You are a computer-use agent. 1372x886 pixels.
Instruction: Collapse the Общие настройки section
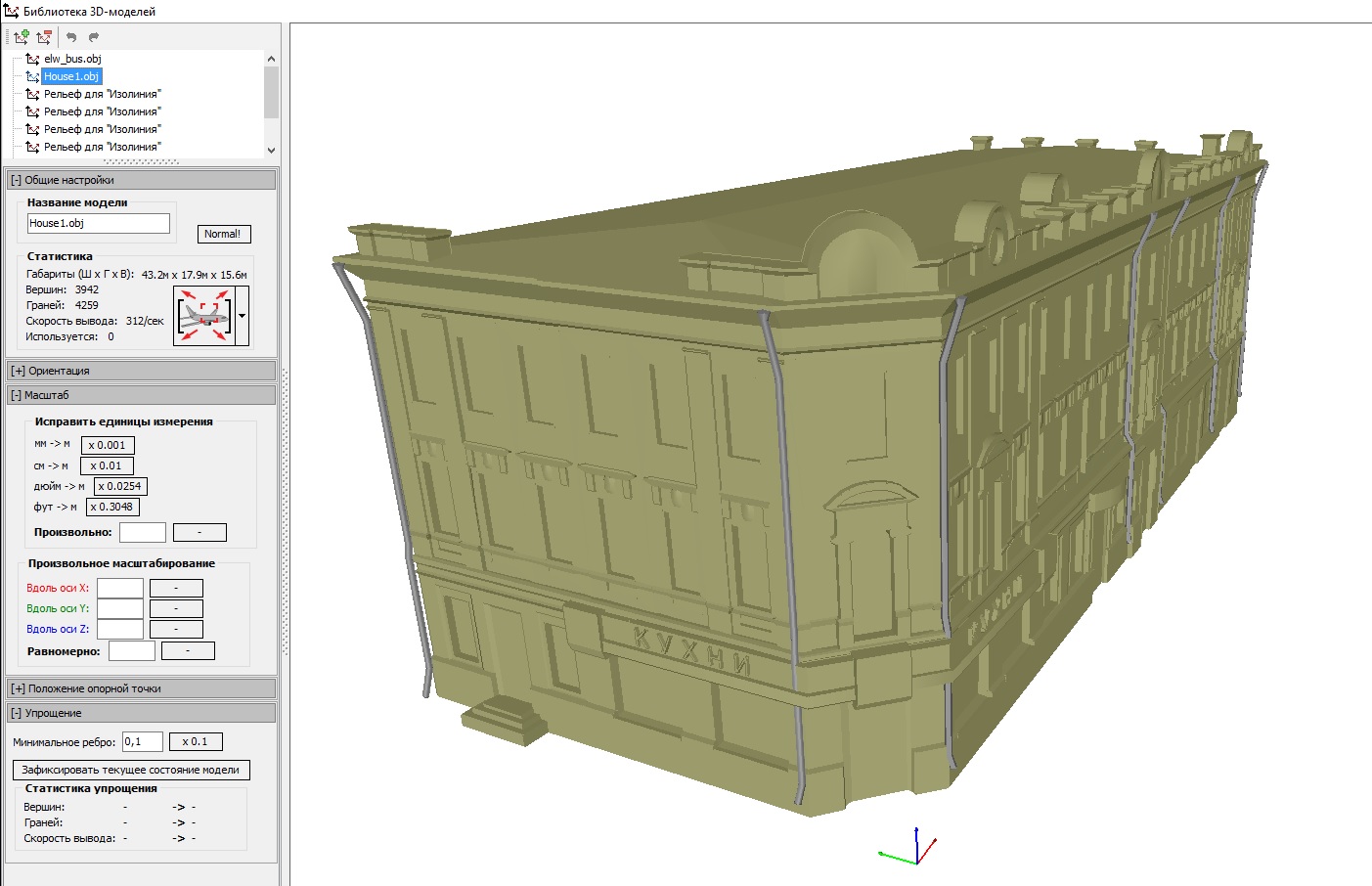pos(16,180)
